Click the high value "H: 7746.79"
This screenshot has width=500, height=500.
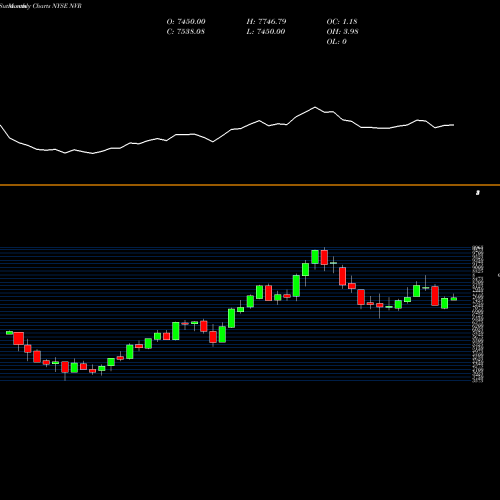[x=266, y=22]
